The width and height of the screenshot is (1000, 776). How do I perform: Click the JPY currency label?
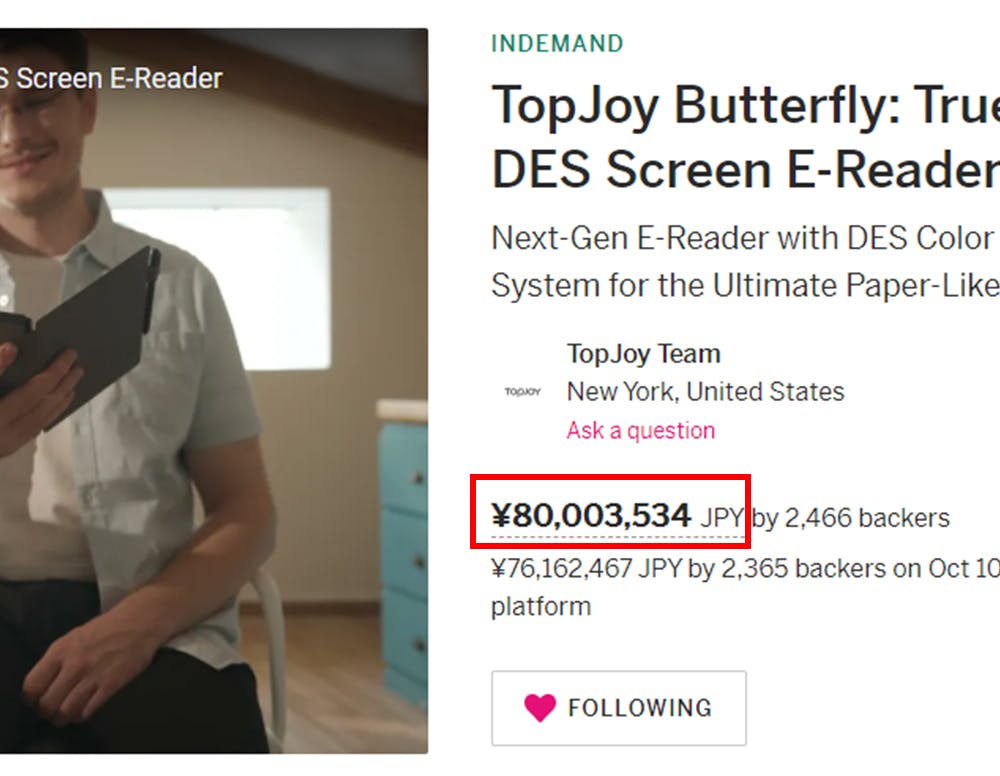click(722, 518)
